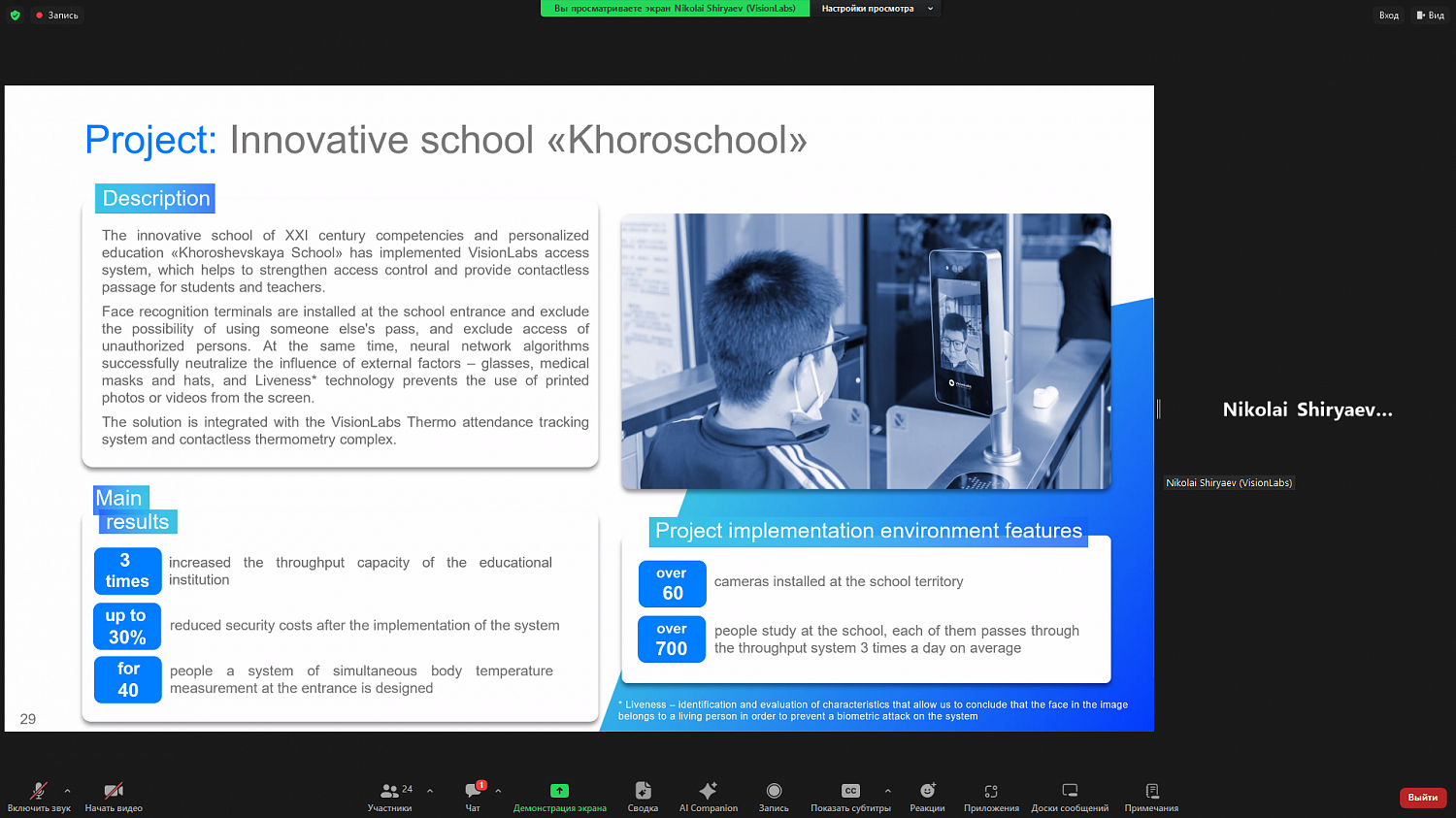1456x818 pixels.
Task: Click Project implementation environment features heading
Action: (x=868, y=531)
